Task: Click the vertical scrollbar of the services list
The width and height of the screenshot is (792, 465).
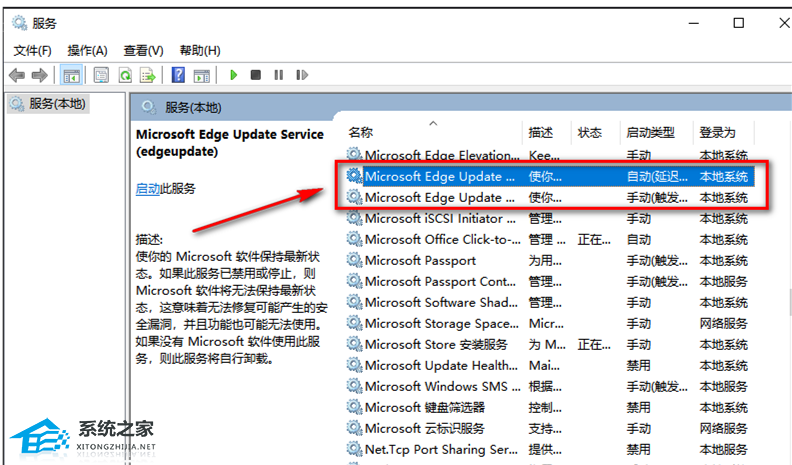Action: [x=789, y=302]
